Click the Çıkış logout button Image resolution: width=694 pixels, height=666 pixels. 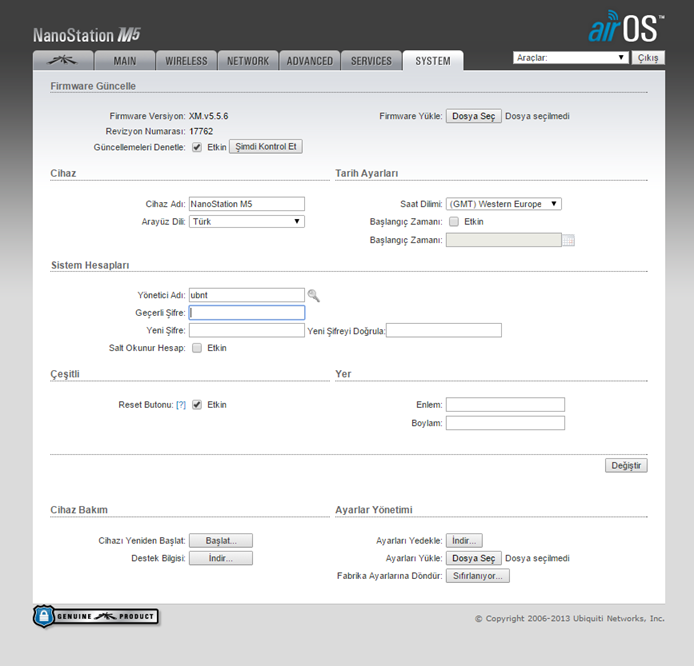click(648, 58)
